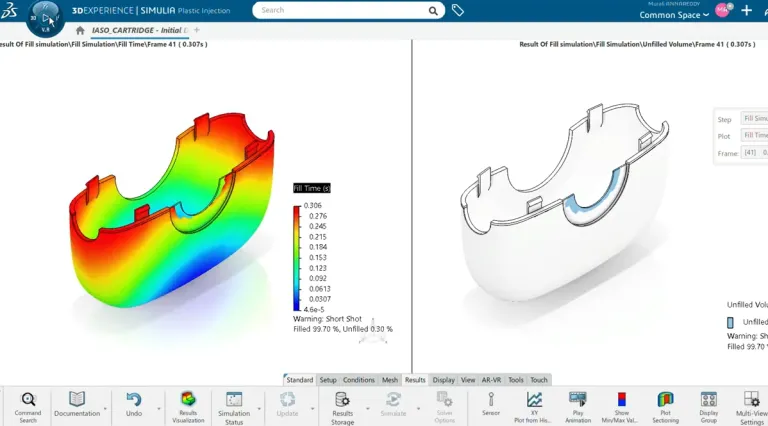Open Results Visualization
The width and height of the screenshot is (768, 426).
click(x=188, y=407)
